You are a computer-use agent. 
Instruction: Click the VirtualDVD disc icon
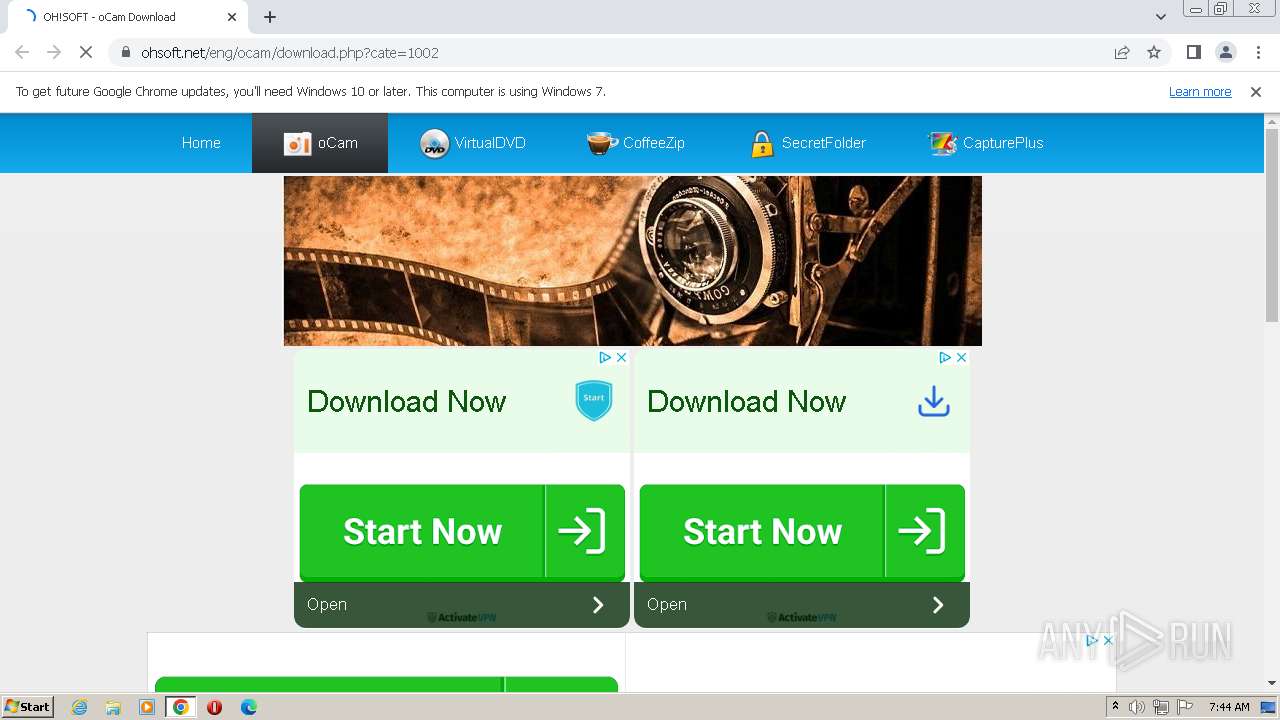pyautogui.click(x=434, y=144)
